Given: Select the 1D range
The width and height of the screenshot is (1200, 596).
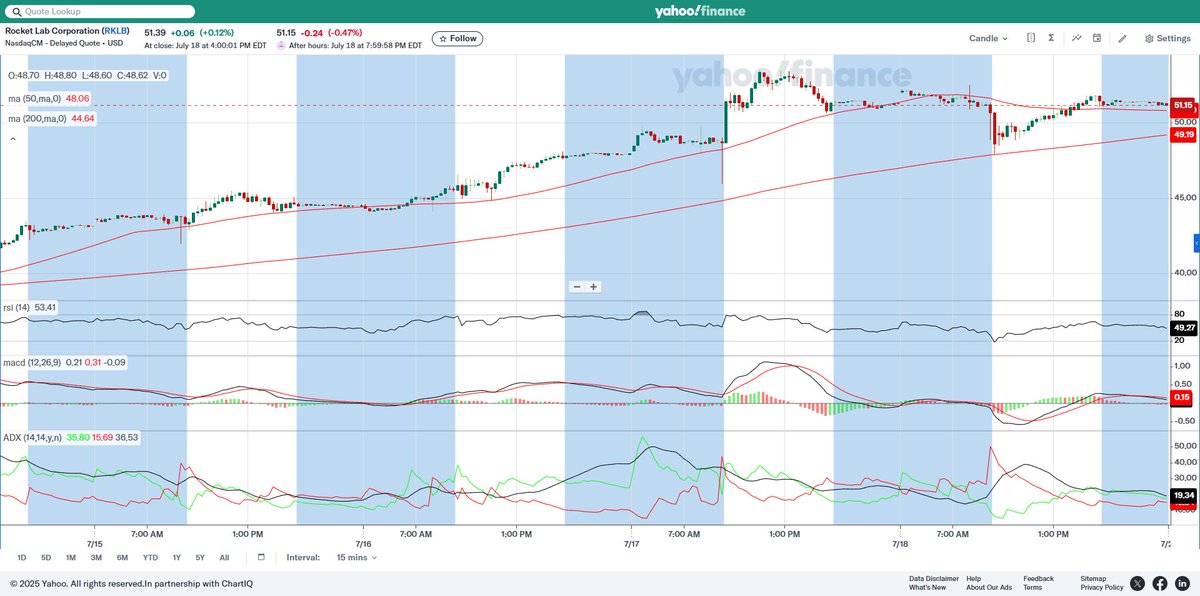Looking at the screenshot, I should [22, 557].
